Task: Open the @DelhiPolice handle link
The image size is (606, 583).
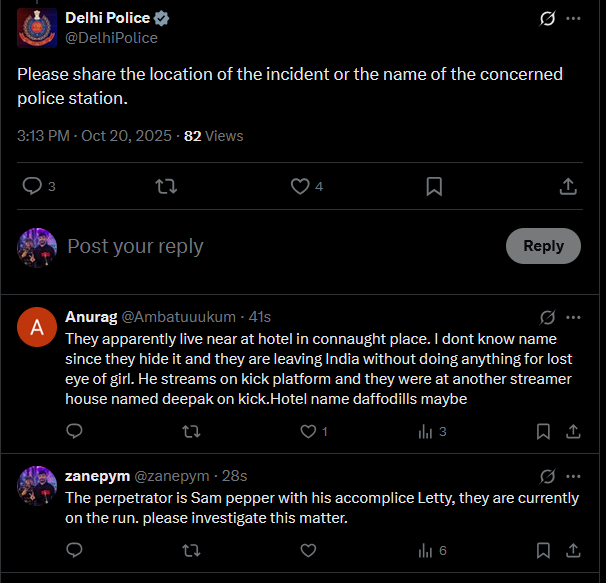Action: (x=111, y=38)
